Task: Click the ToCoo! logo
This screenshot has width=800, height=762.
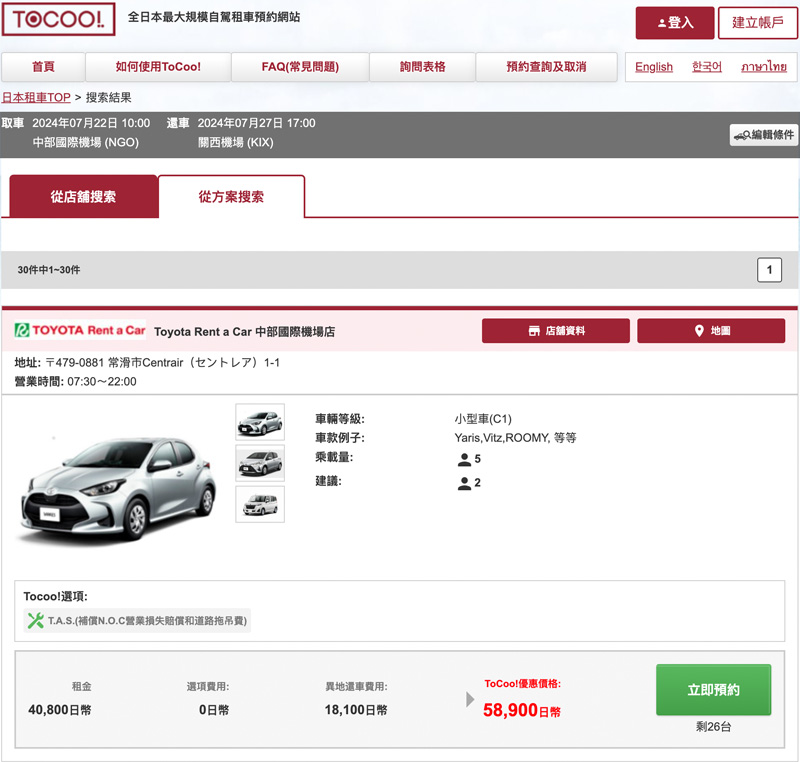Action: [59, 19]
